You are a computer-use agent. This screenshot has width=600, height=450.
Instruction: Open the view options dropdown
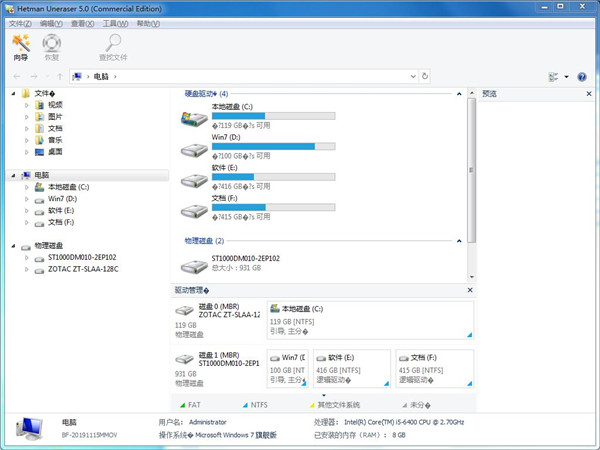pos(563,76)
